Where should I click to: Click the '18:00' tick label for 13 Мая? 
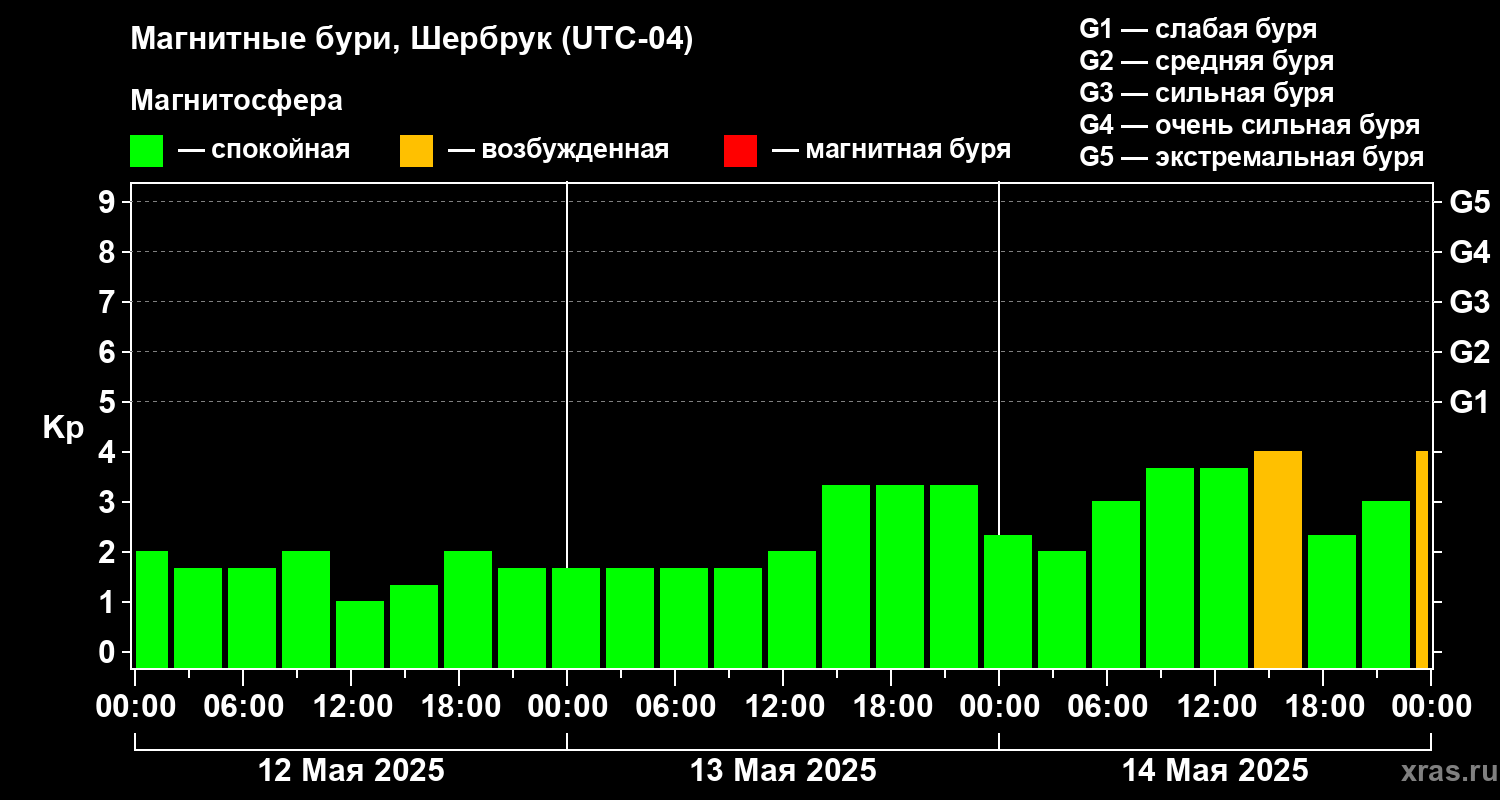click(x=891, y=706)
